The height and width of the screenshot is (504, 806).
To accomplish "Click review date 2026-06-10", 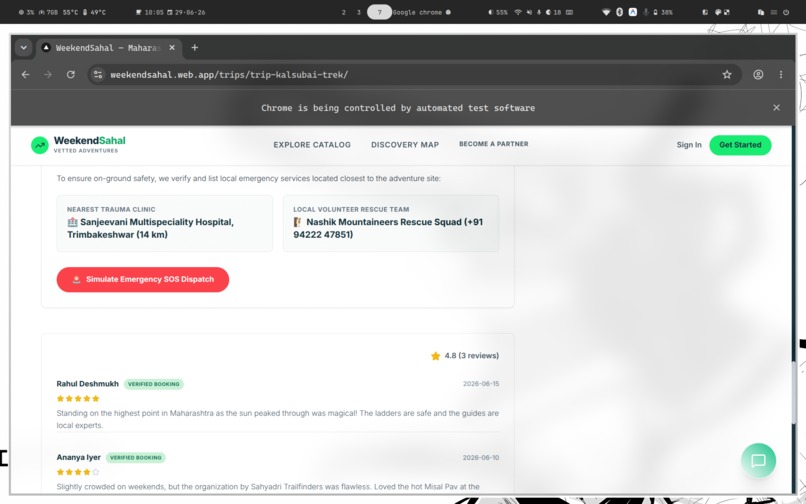I will pos(481,457).
